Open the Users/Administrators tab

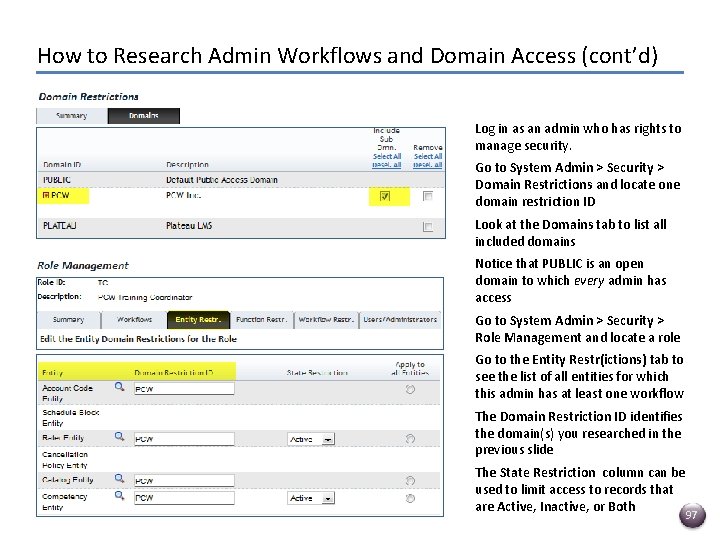pyautogui.click(x=400, y=320)
